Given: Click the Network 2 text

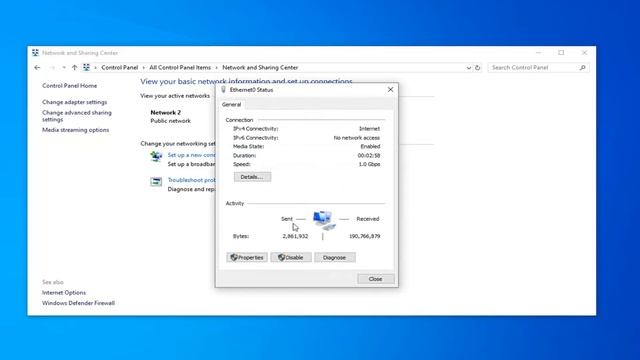Looking at the screenshot, I should pos(166,112).
